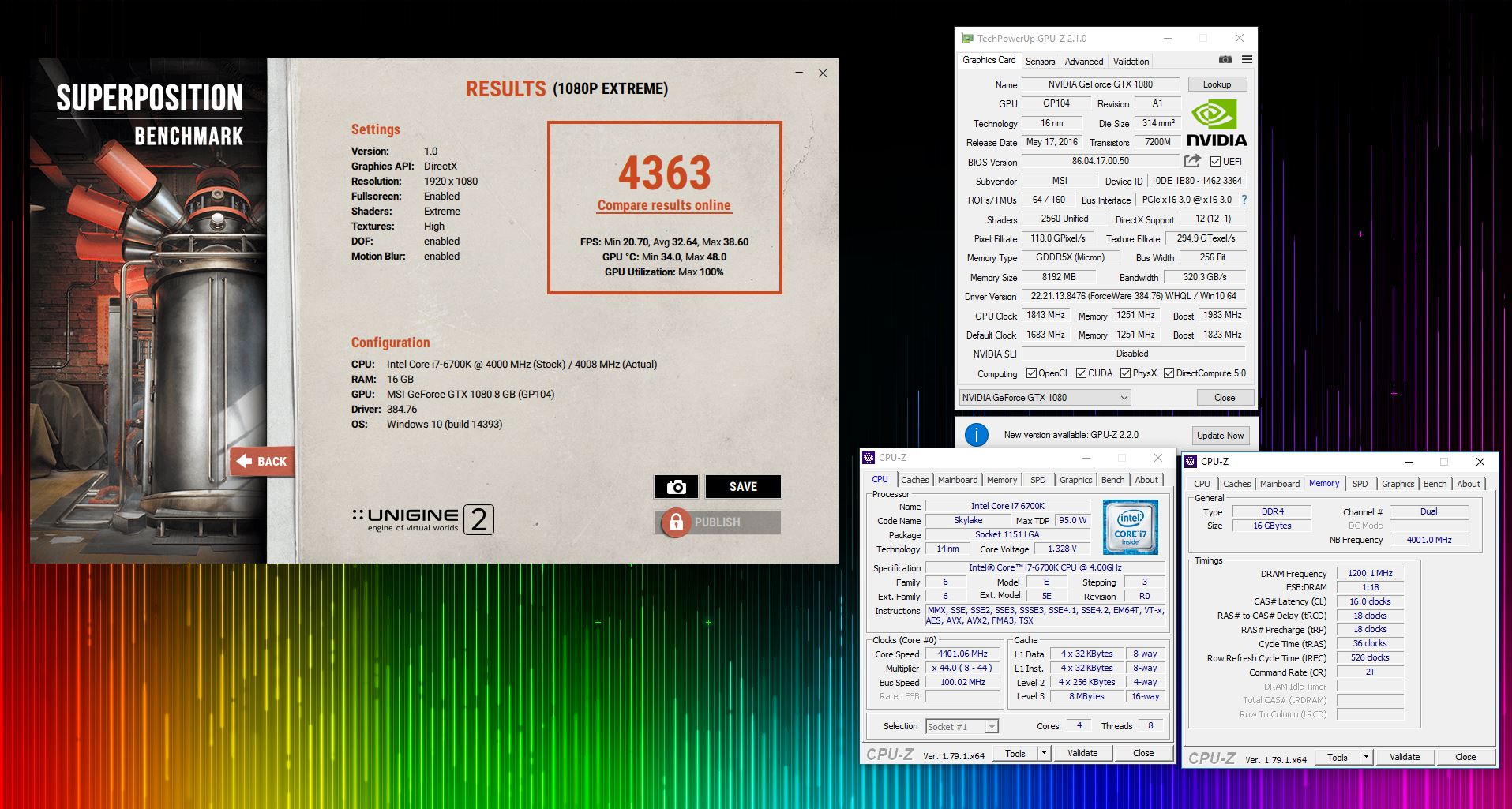Screen dimensions: 1512x809
Task: Click the Back arrow button in Superposition
Action: coord(262,462)
